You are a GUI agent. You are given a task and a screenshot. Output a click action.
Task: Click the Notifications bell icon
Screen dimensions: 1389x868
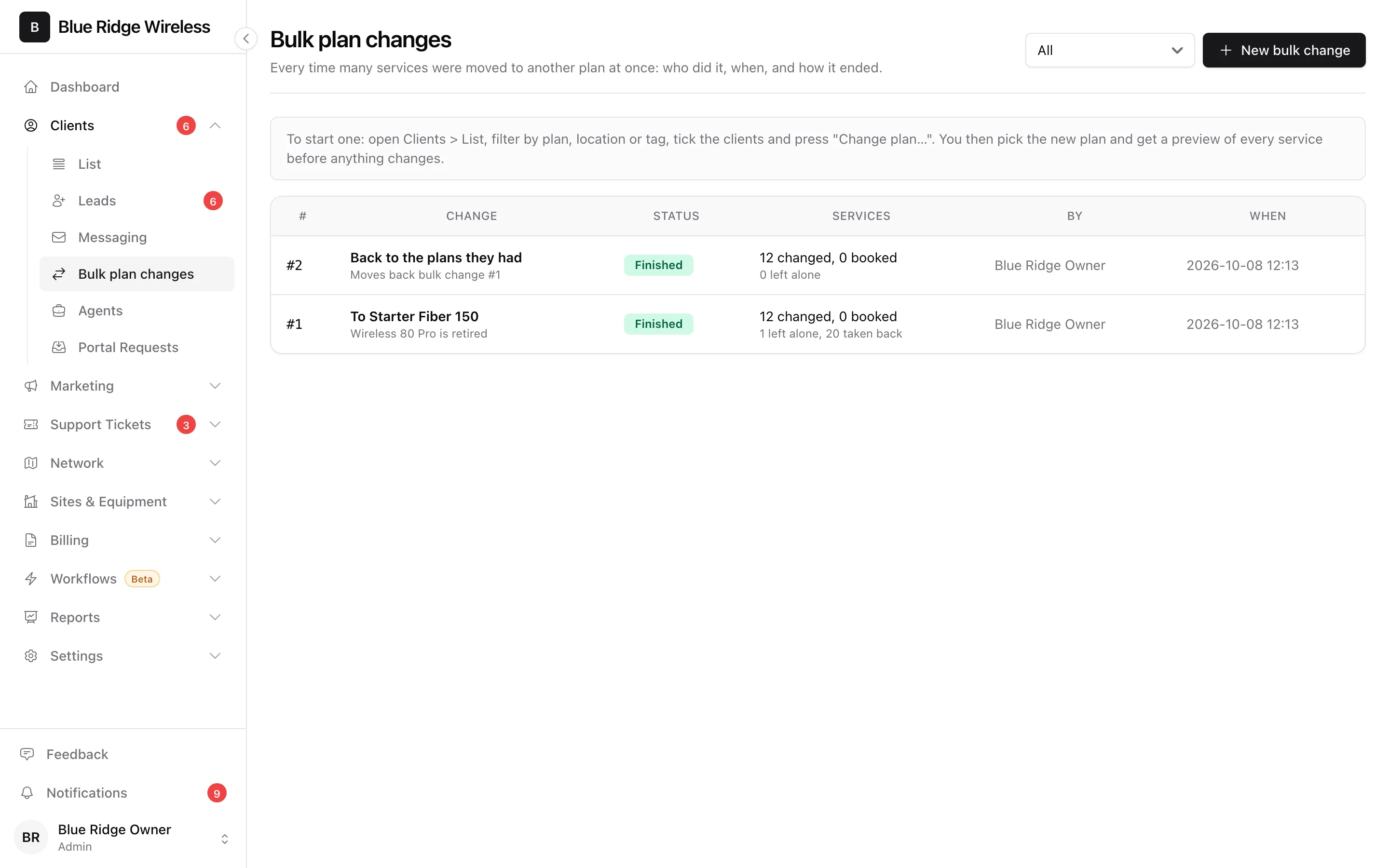pos(27,793)
